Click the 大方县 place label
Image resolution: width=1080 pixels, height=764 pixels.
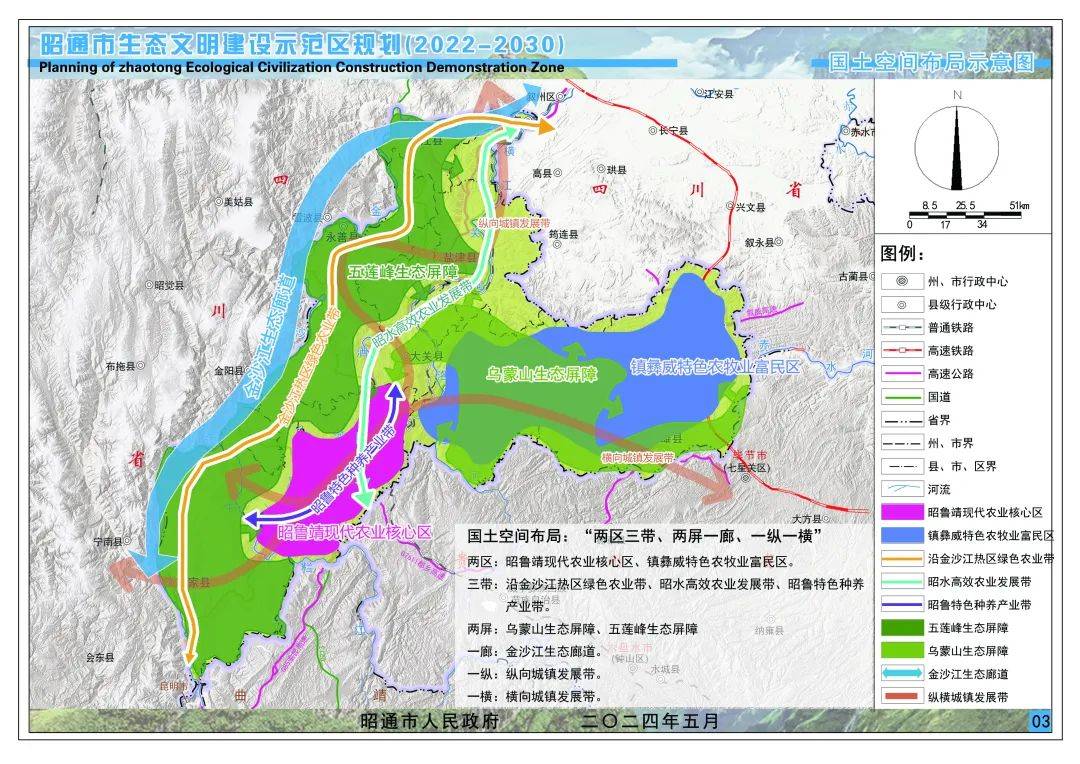[x=807, y=519]
